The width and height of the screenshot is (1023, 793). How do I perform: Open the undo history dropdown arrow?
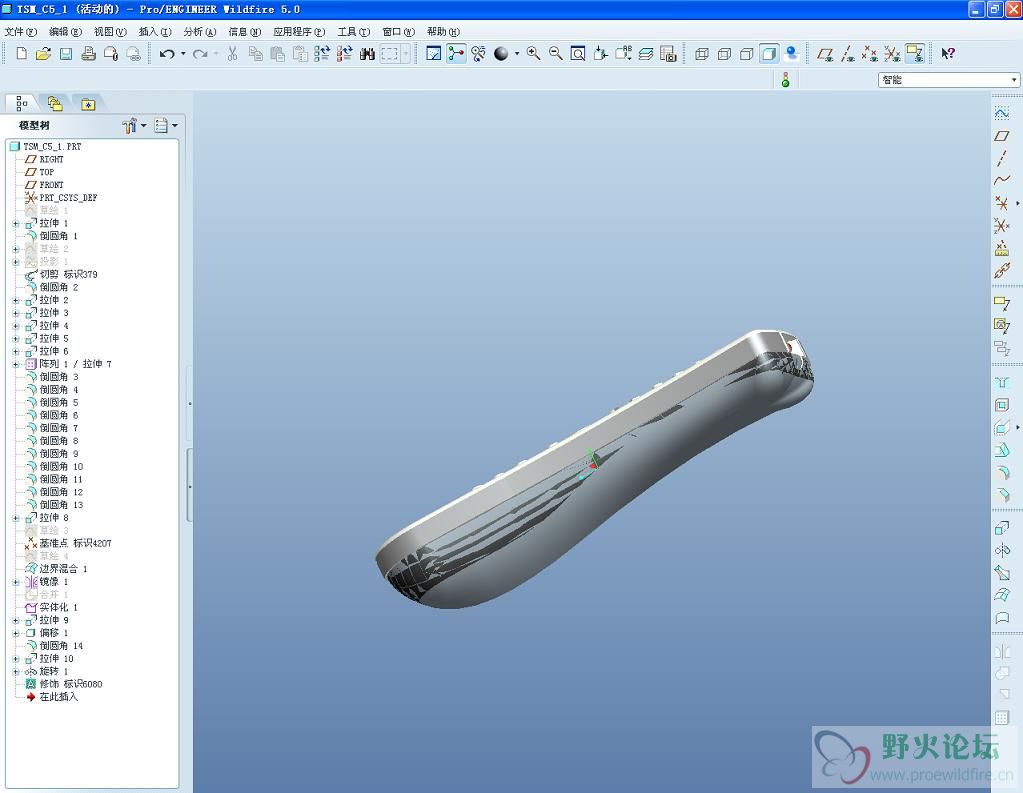point(183,54)
